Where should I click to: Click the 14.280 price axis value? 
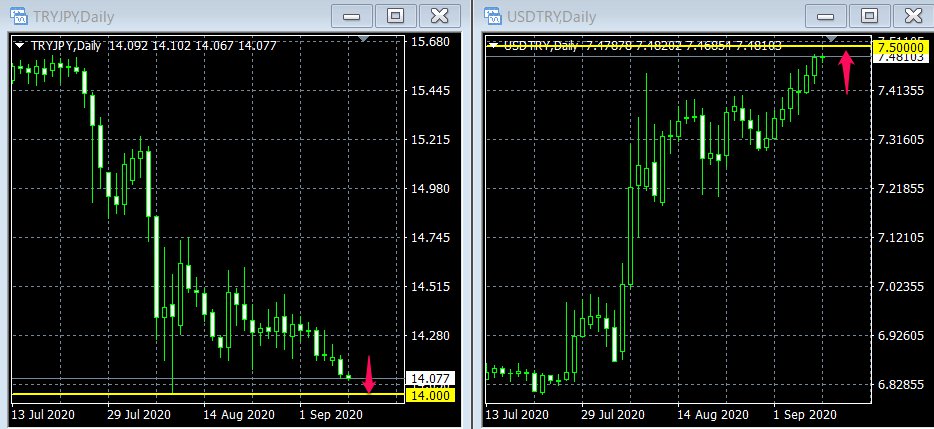[431, 335]
